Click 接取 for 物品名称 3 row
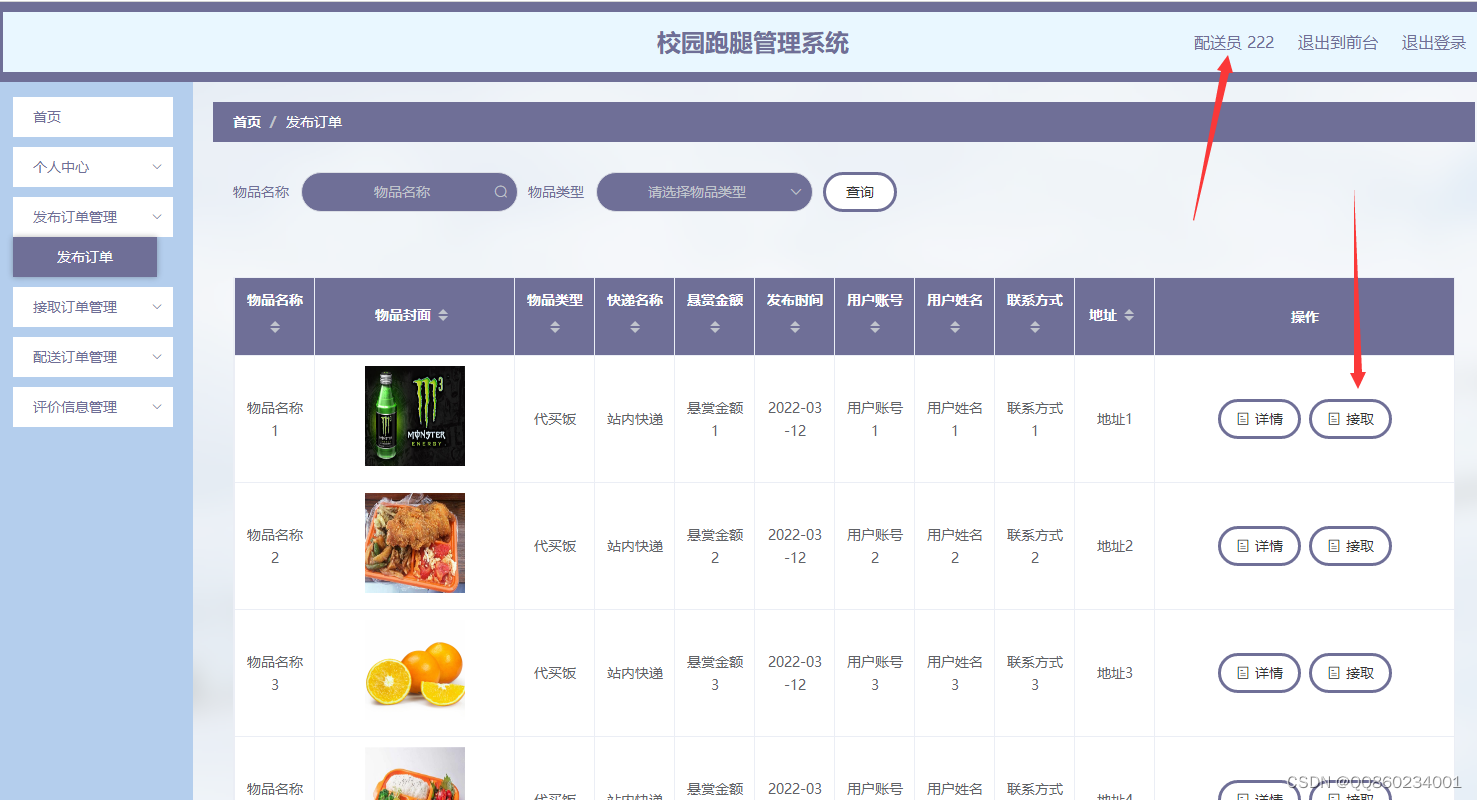The image size is (1477, 800). point(1350,673)
